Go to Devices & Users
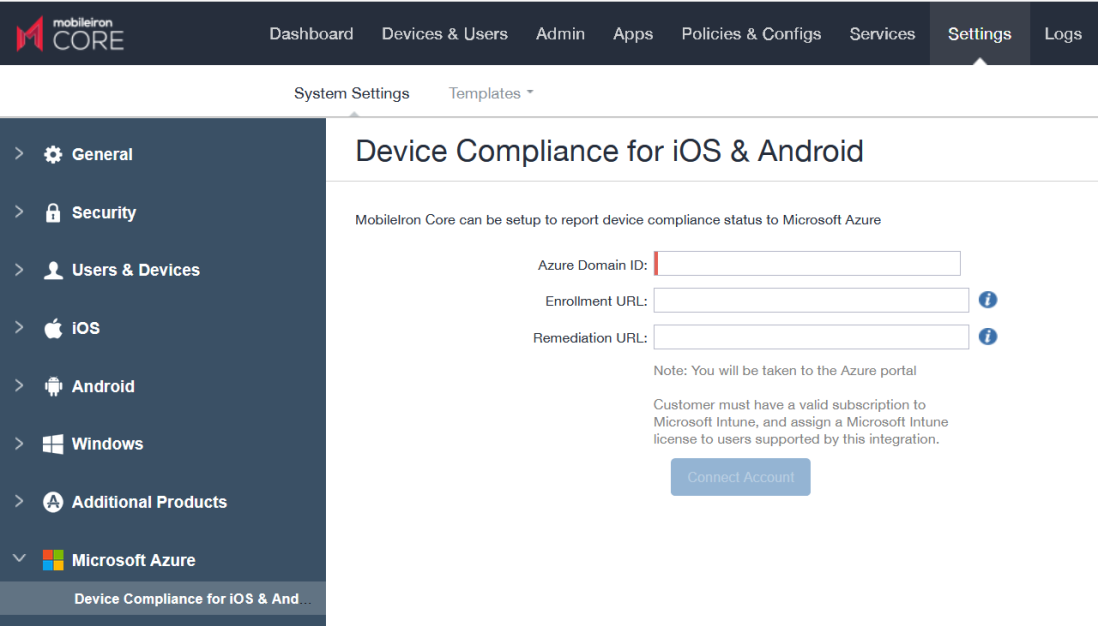 click(x=445, y=34)
